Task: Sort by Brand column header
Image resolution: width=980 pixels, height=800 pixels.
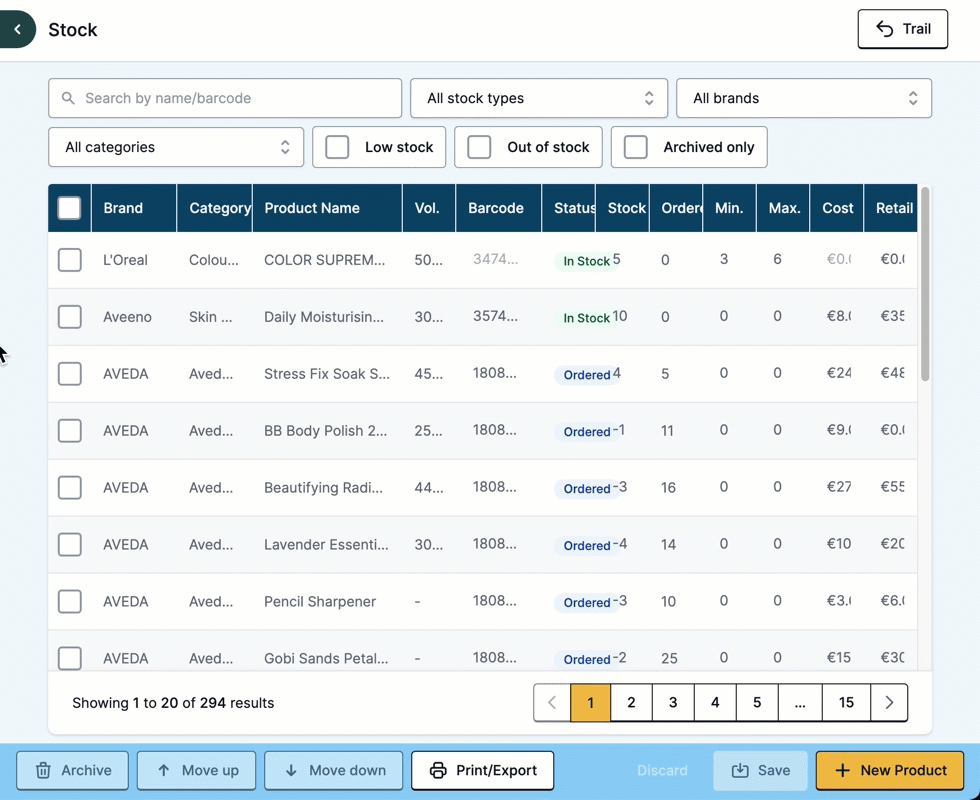Action: tap(134, 208)
